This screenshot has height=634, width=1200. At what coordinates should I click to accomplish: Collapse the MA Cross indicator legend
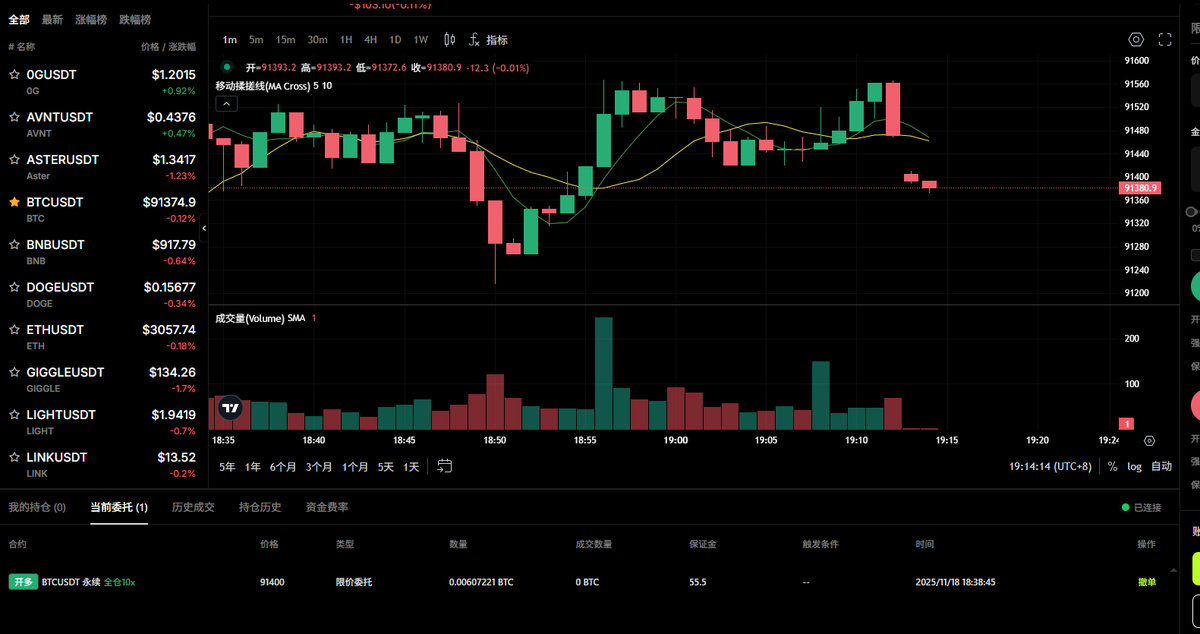click(226, 103)
